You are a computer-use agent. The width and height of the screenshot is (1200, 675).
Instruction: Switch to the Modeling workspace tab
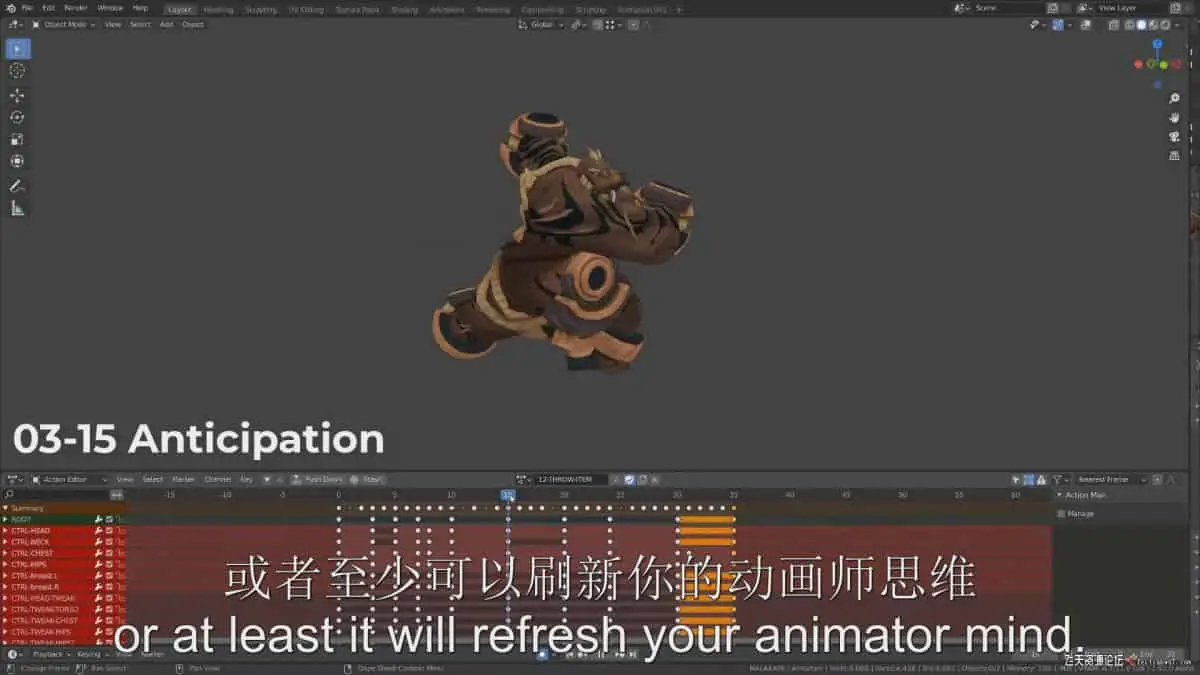218,9
